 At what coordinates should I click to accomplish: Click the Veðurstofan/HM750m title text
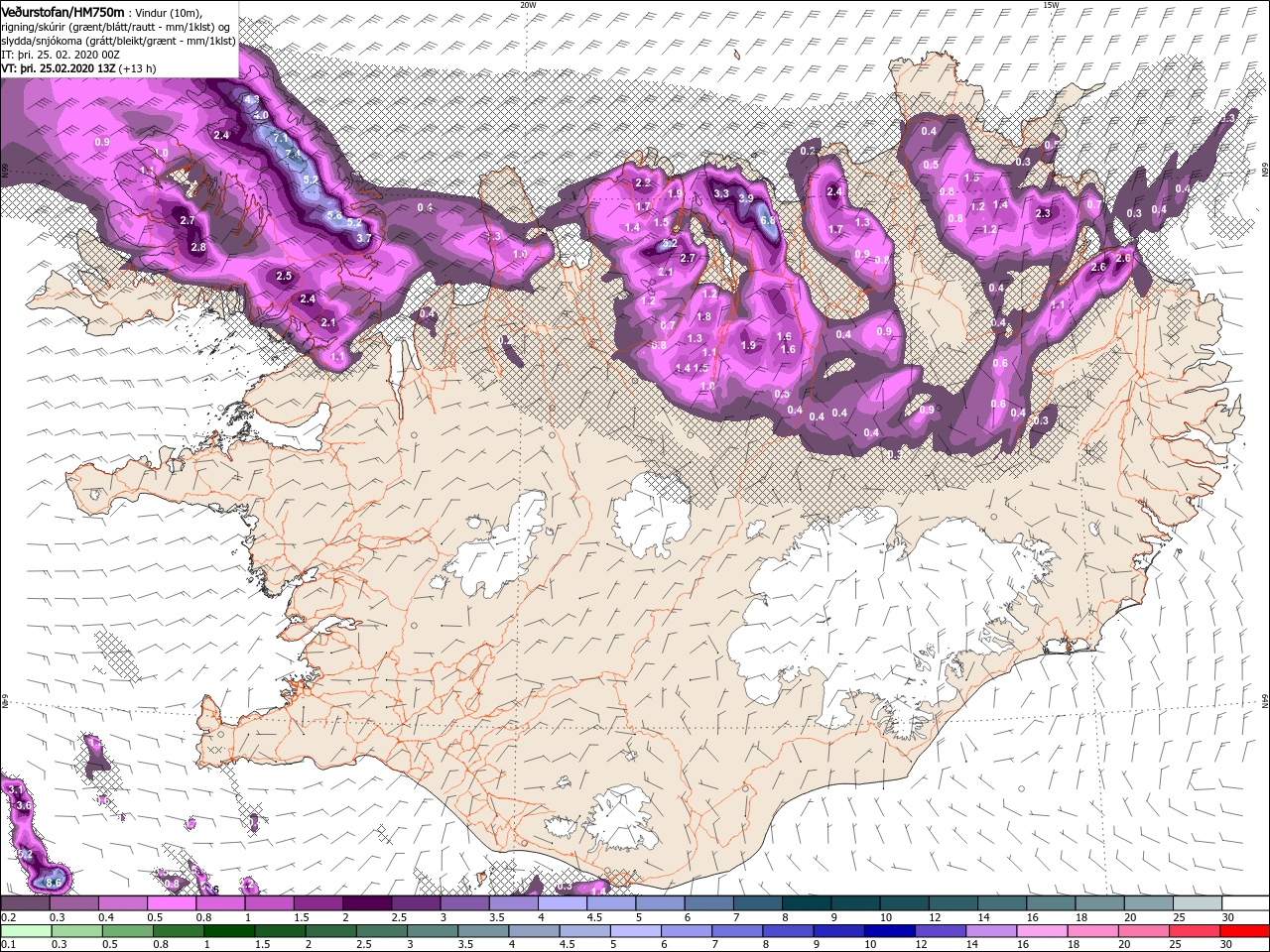(63, 12)
